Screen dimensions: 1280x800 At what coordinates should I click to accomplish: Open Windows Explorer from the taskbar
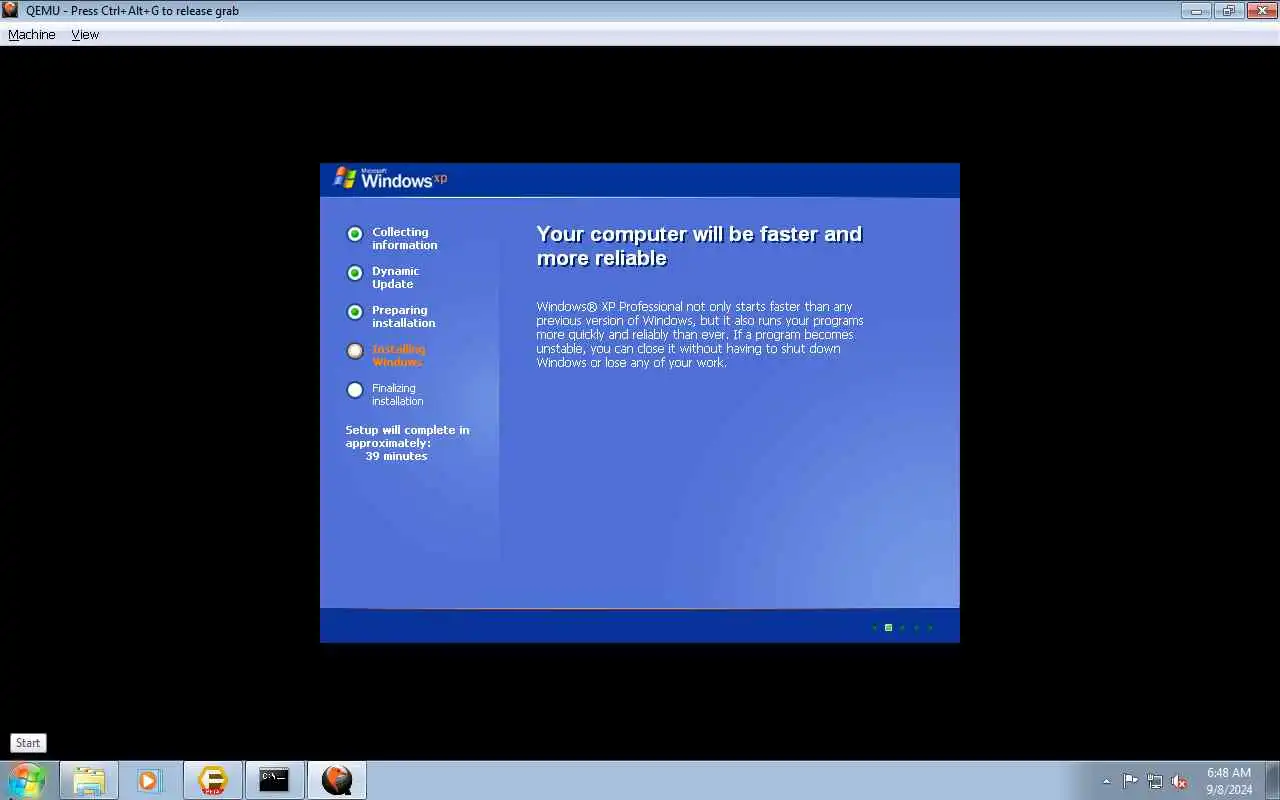pyautogui.click(x=89, y=780)
